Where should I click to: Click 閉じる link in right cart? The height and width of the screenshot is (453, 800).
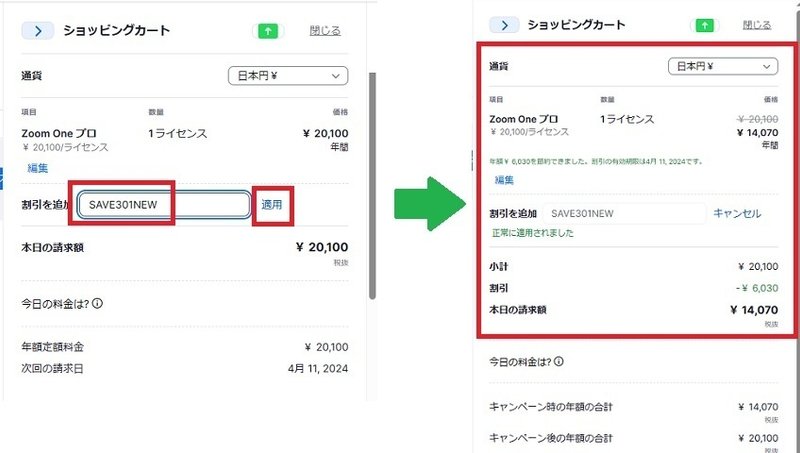(x=757, y=24)
